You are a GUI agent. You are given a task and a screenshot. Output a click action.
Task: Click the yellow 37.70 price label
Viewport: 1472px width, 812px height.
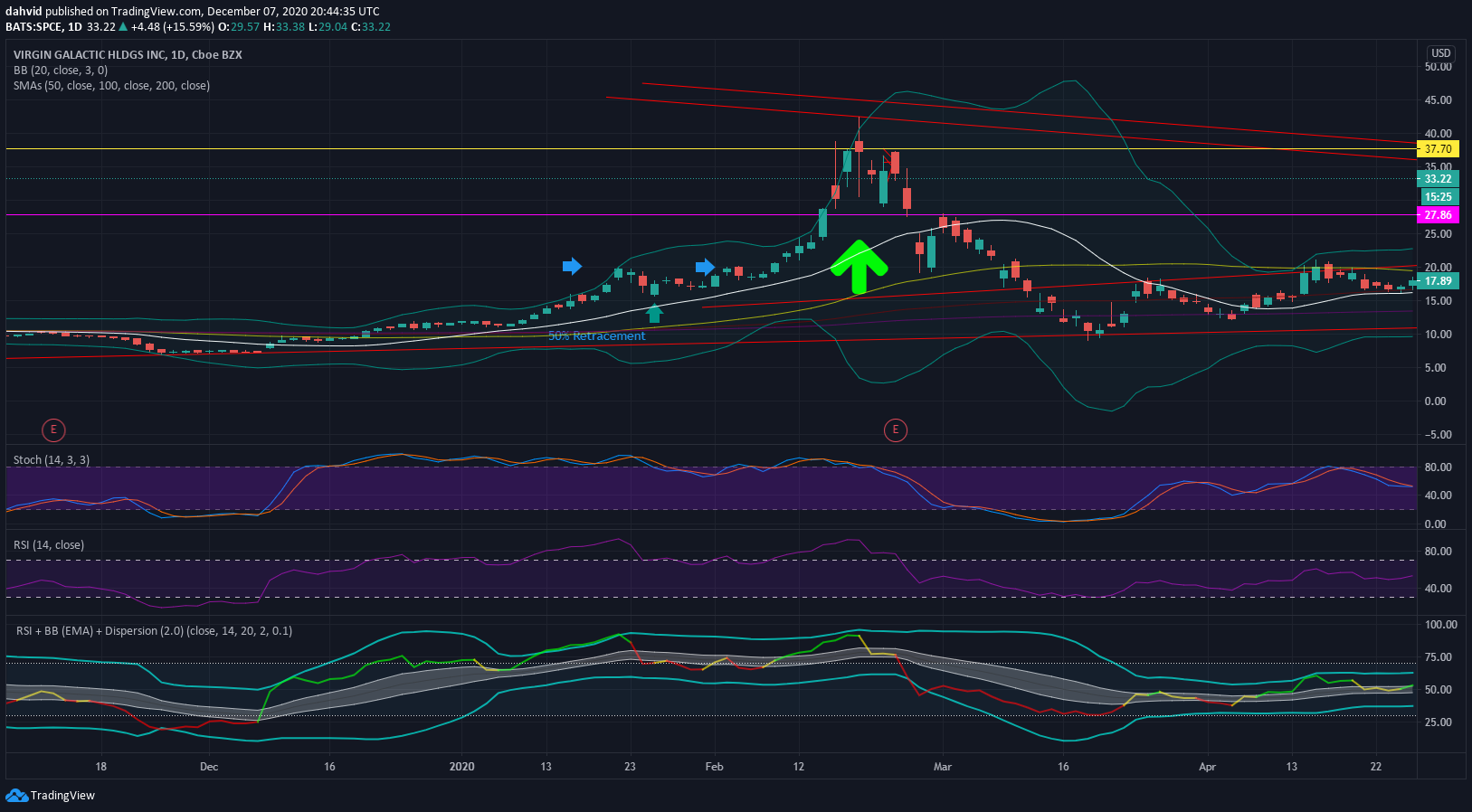[1438, 149]
